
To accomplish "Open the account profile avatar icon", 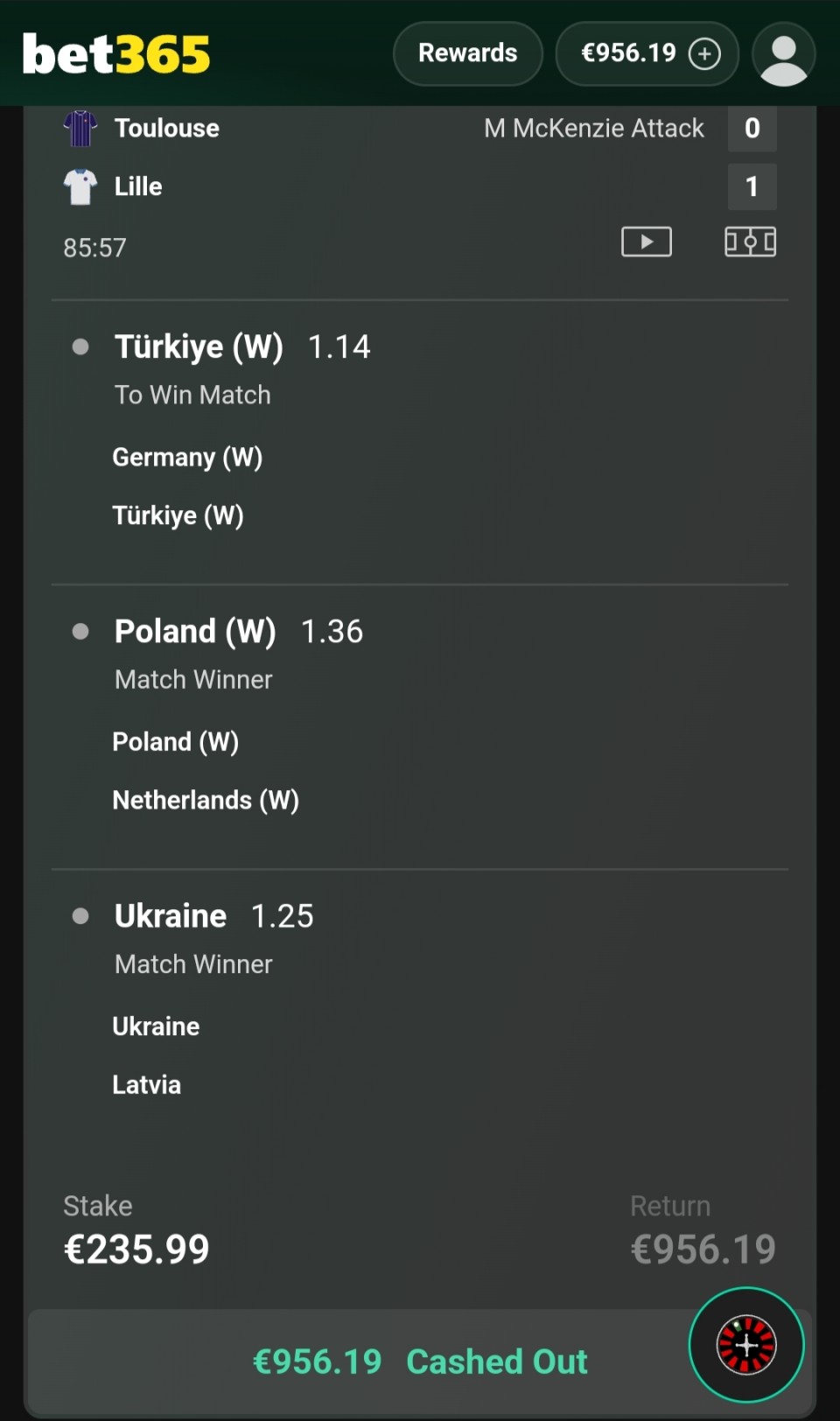I will click(784, 54).
